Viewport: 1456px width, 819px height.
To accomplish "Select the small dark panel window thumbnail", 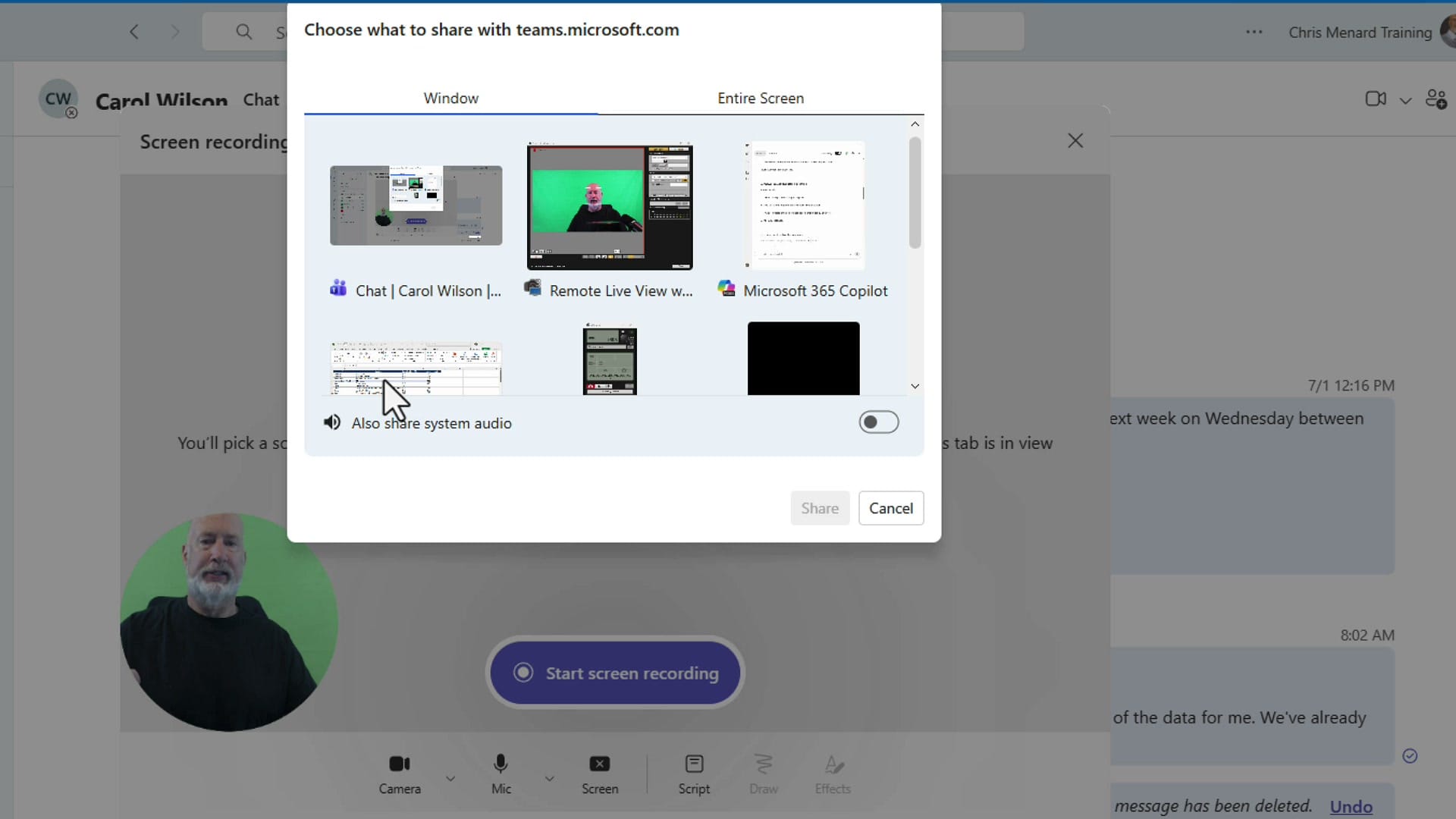I will click(610, 359).
